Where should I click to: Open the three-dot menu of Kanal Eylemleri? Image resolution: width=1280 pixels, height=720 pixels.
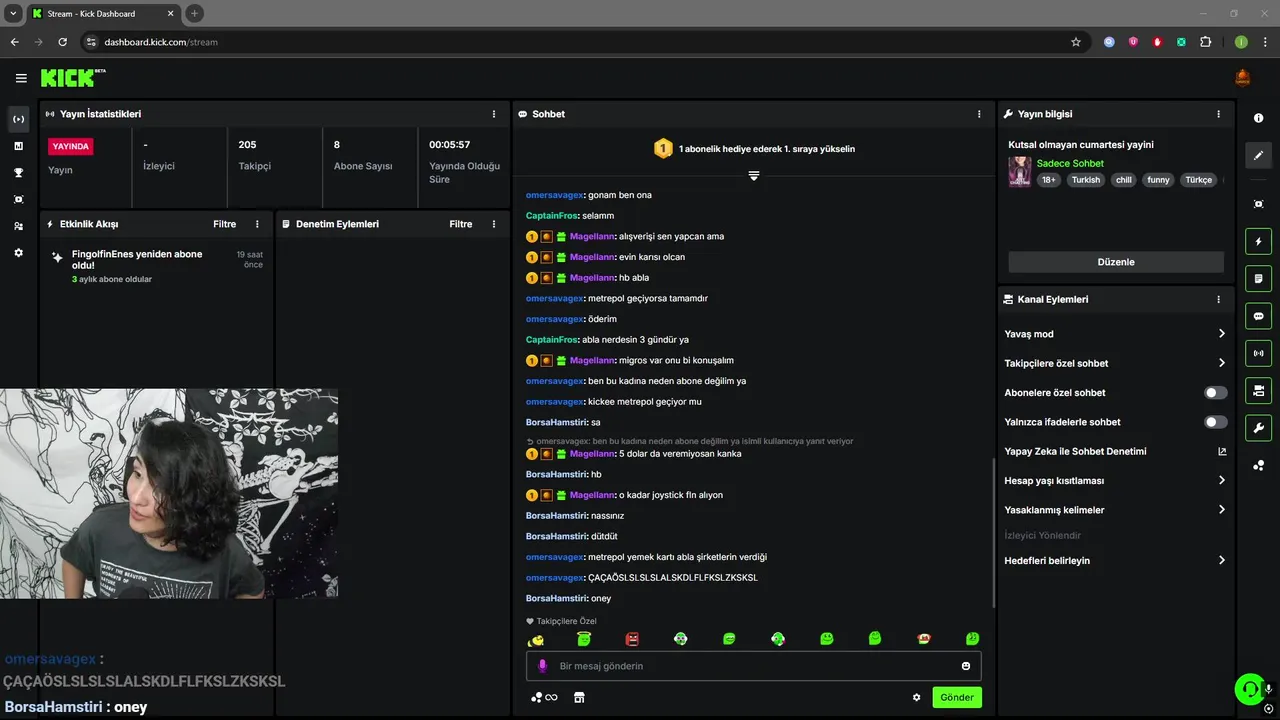point(1218,299)
